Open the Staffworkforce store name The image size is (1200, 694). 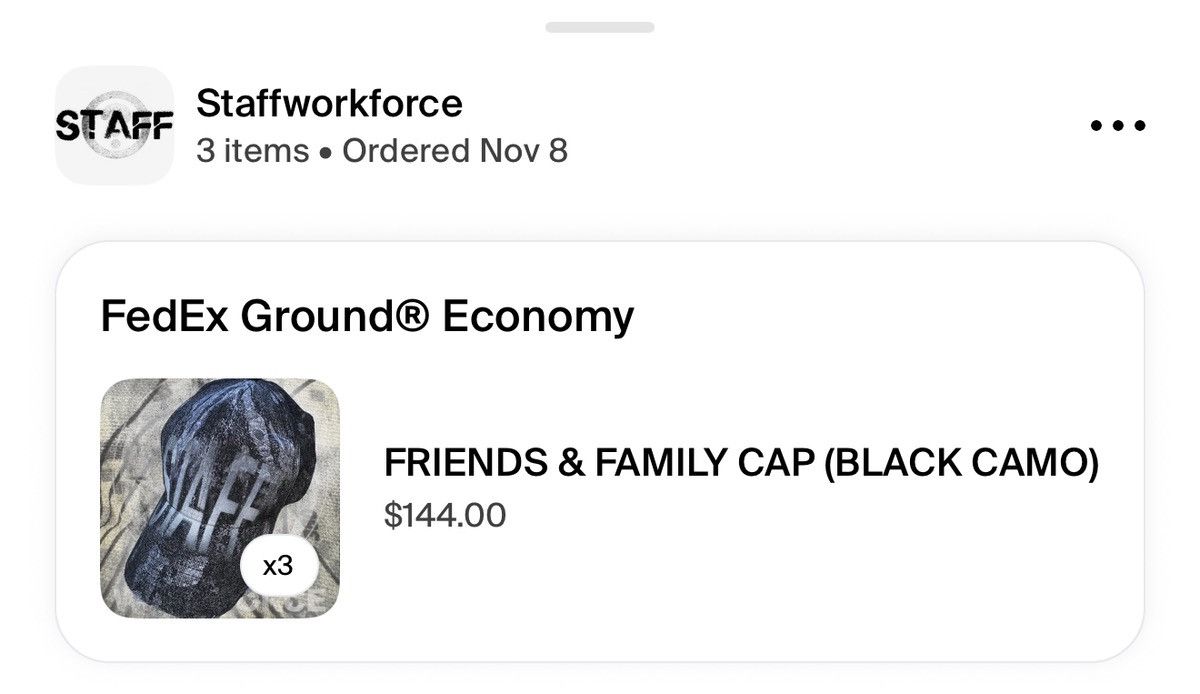tap(329, 102)
